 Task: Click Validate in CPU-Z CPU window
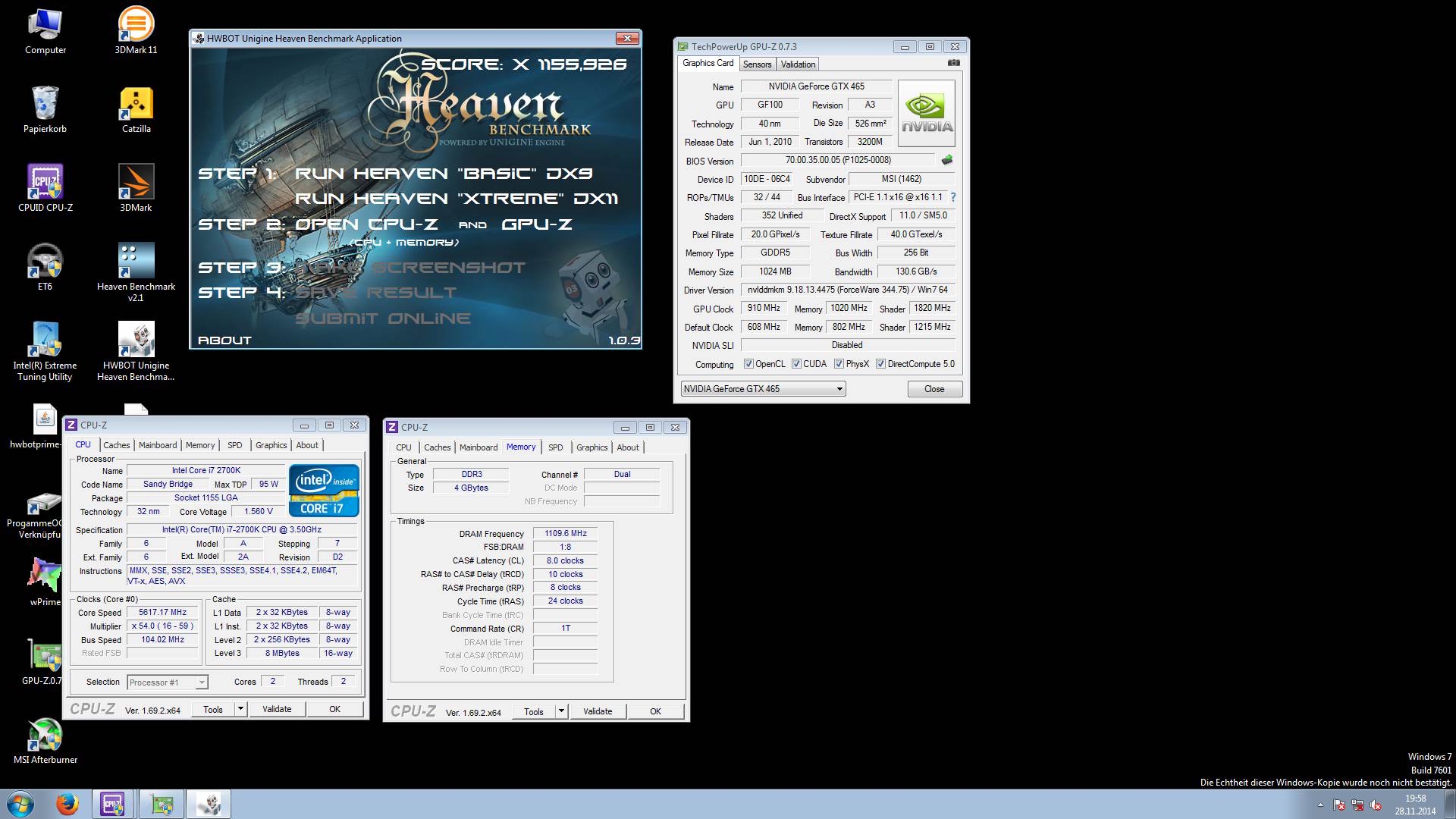click(277, 709)
